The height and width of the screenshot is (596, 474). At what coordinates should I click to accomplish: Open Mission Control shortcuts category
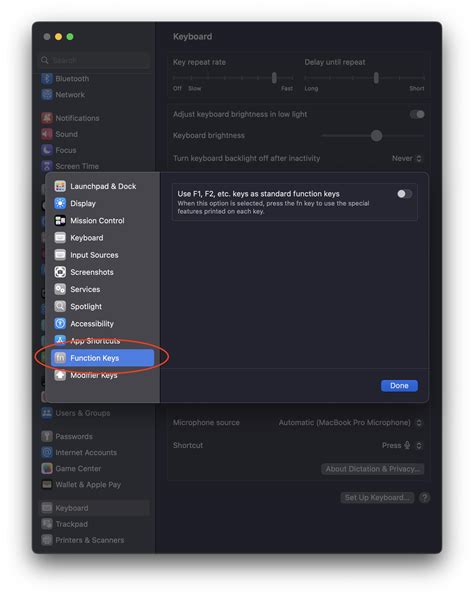pyautogui.click(x=103, y=220)
